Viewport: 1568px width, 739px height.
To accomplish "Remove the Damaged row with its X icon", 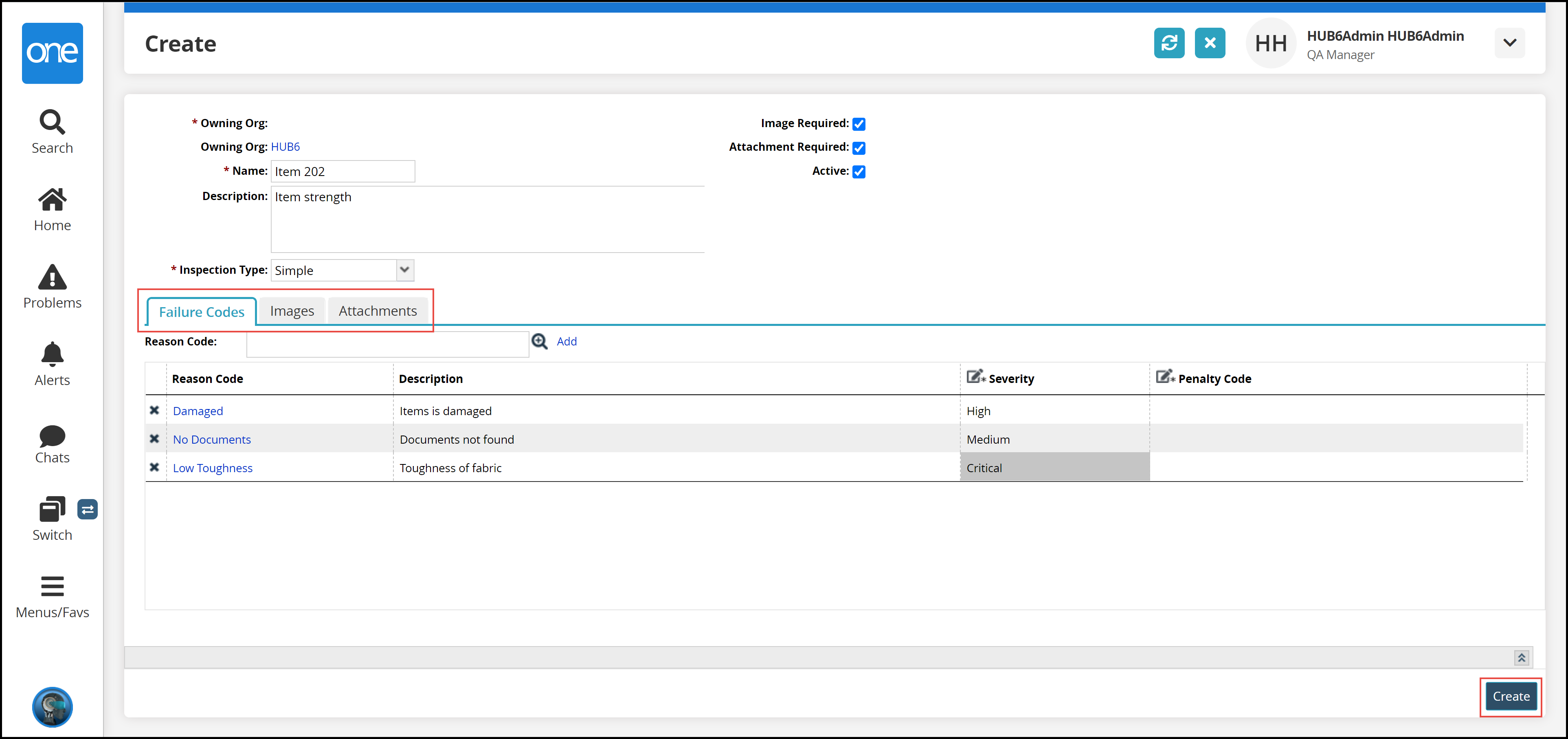I will point(155,410).
